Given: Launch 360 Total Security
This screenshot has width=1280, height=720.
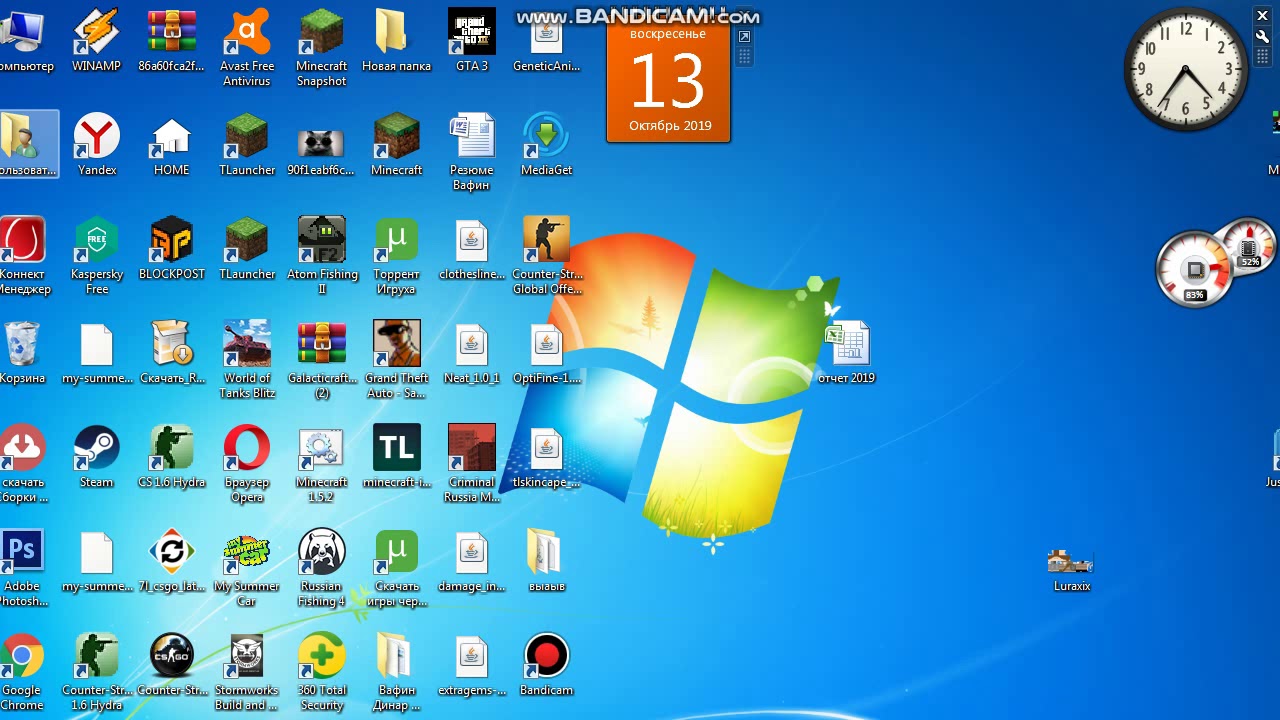Looking at the screenshot, I should tap(322, 671).
